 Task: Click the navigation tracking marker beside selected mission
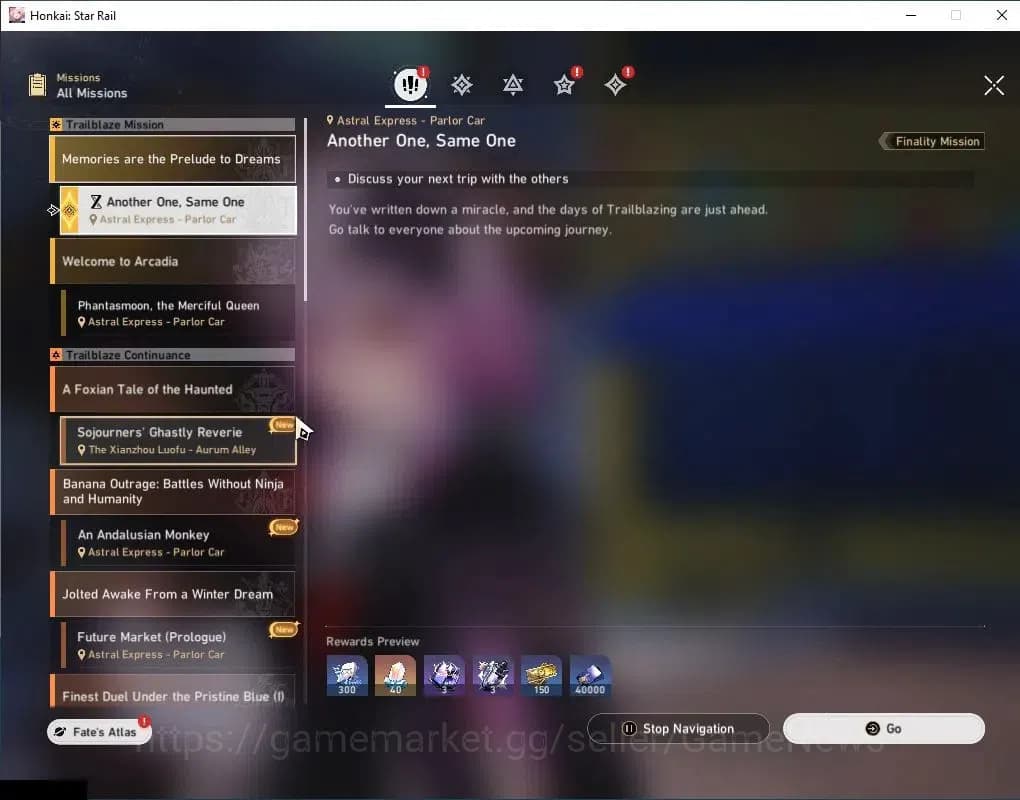pyautogui.click(x=53, y=210)
